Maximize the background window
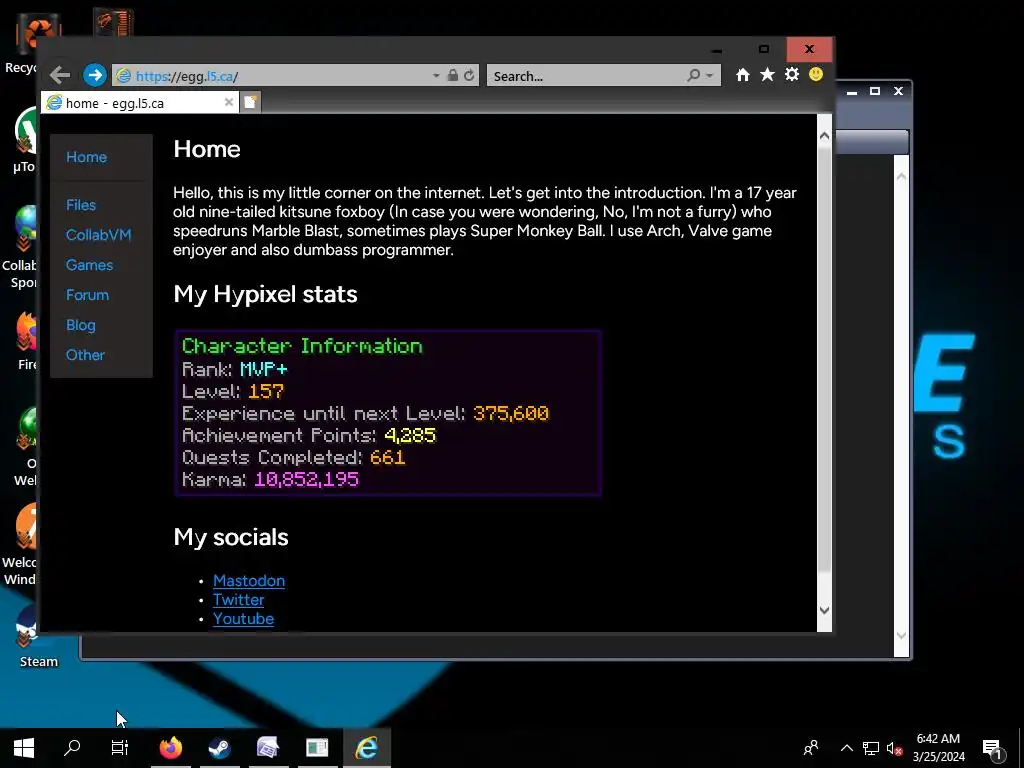The height and width of the screenshot is (768, 1024). 875,91
